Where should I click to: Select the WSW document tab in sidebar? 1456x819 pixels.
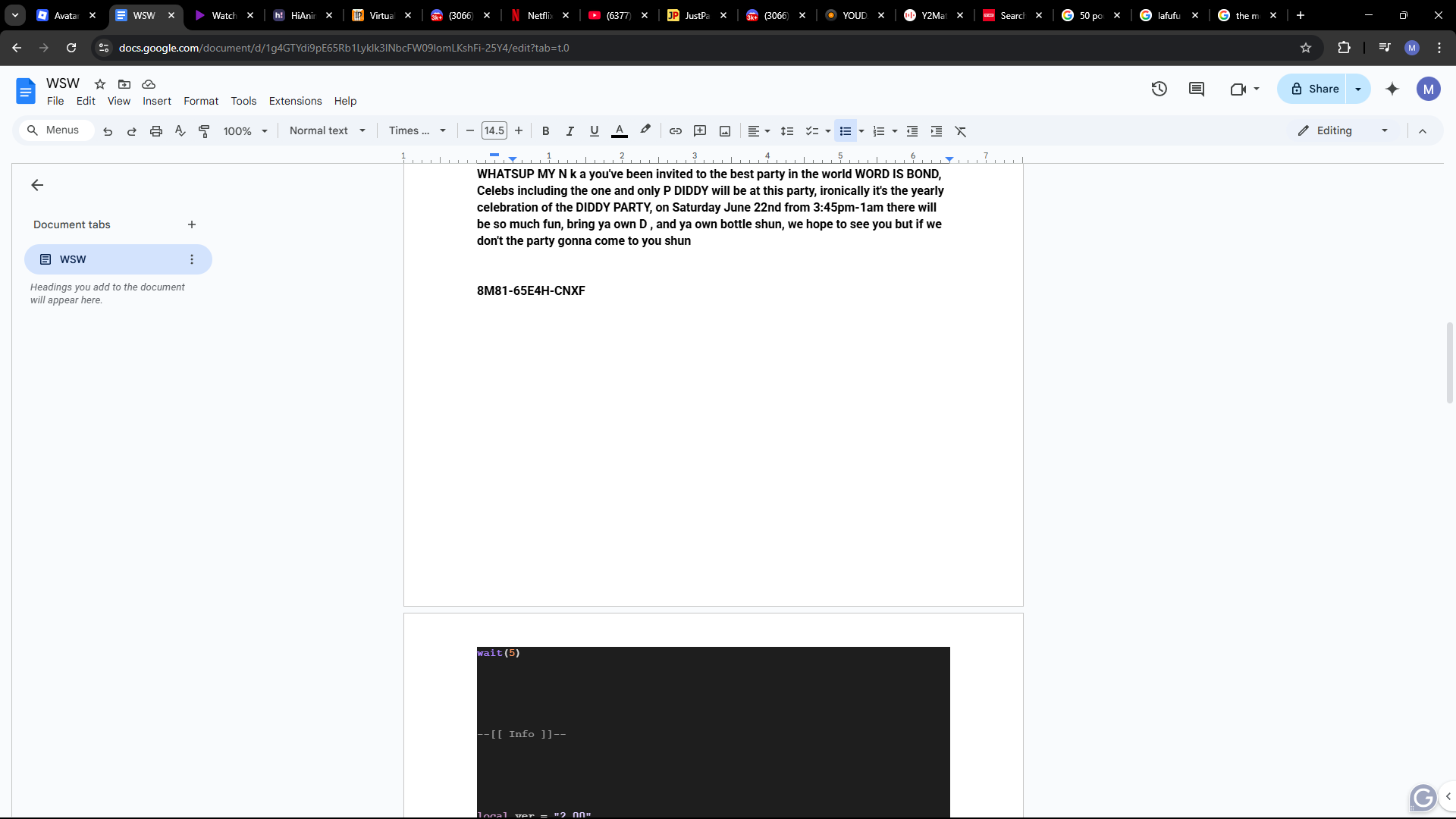point(118,259)
